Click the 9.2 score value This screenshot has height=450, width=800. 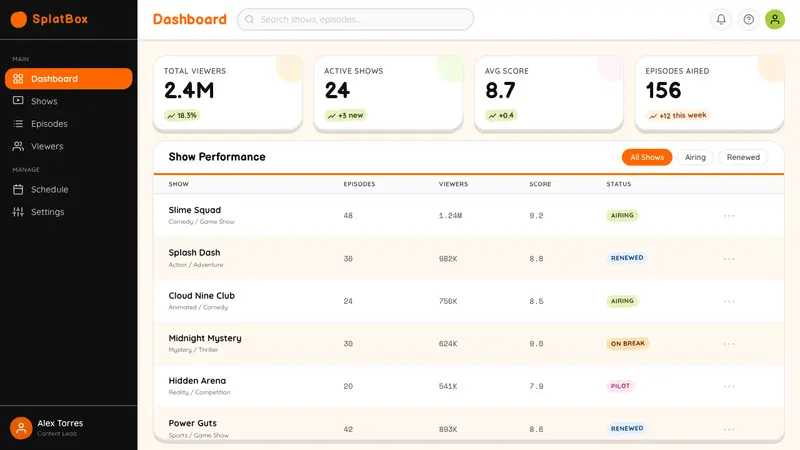536,216
